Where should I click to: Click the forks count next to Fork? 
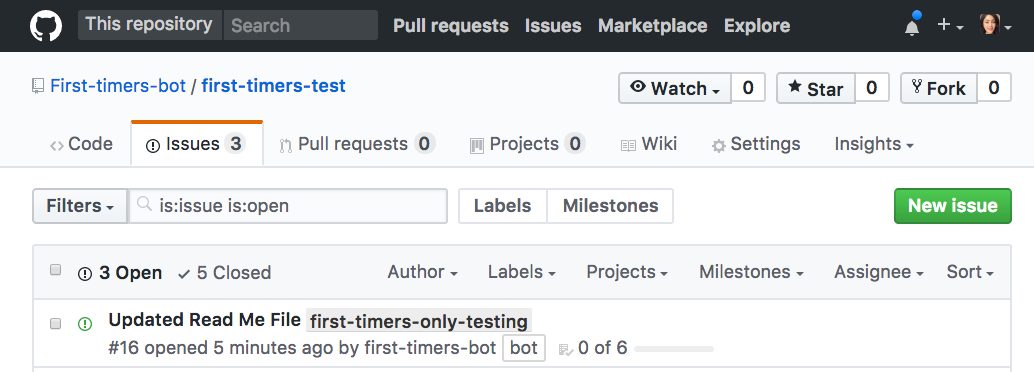coord(994,88)
